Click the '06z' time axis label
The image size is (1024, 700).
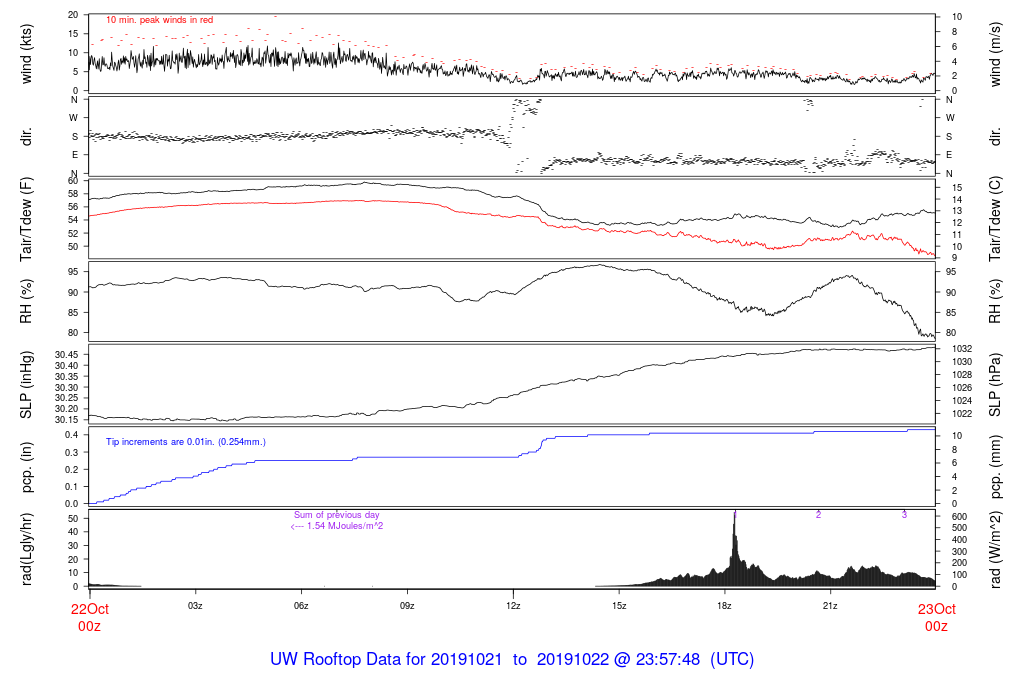click(x=301, y=606)
